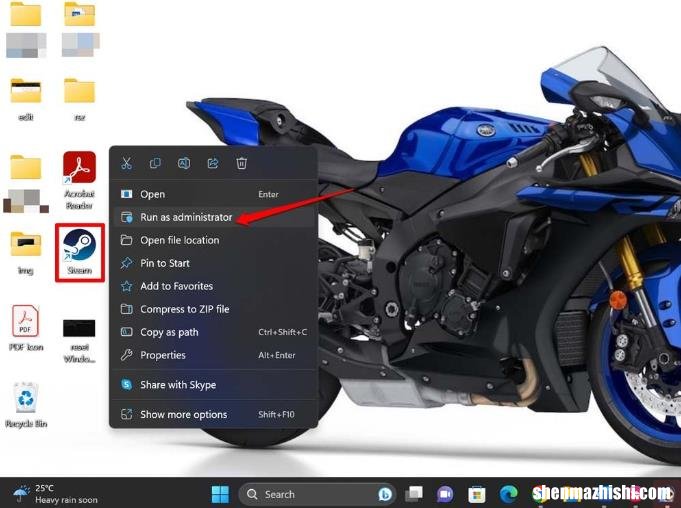Select the PDF Icon file on desktop
Viewport: 681px width, 508px height.
click(26, 328)
